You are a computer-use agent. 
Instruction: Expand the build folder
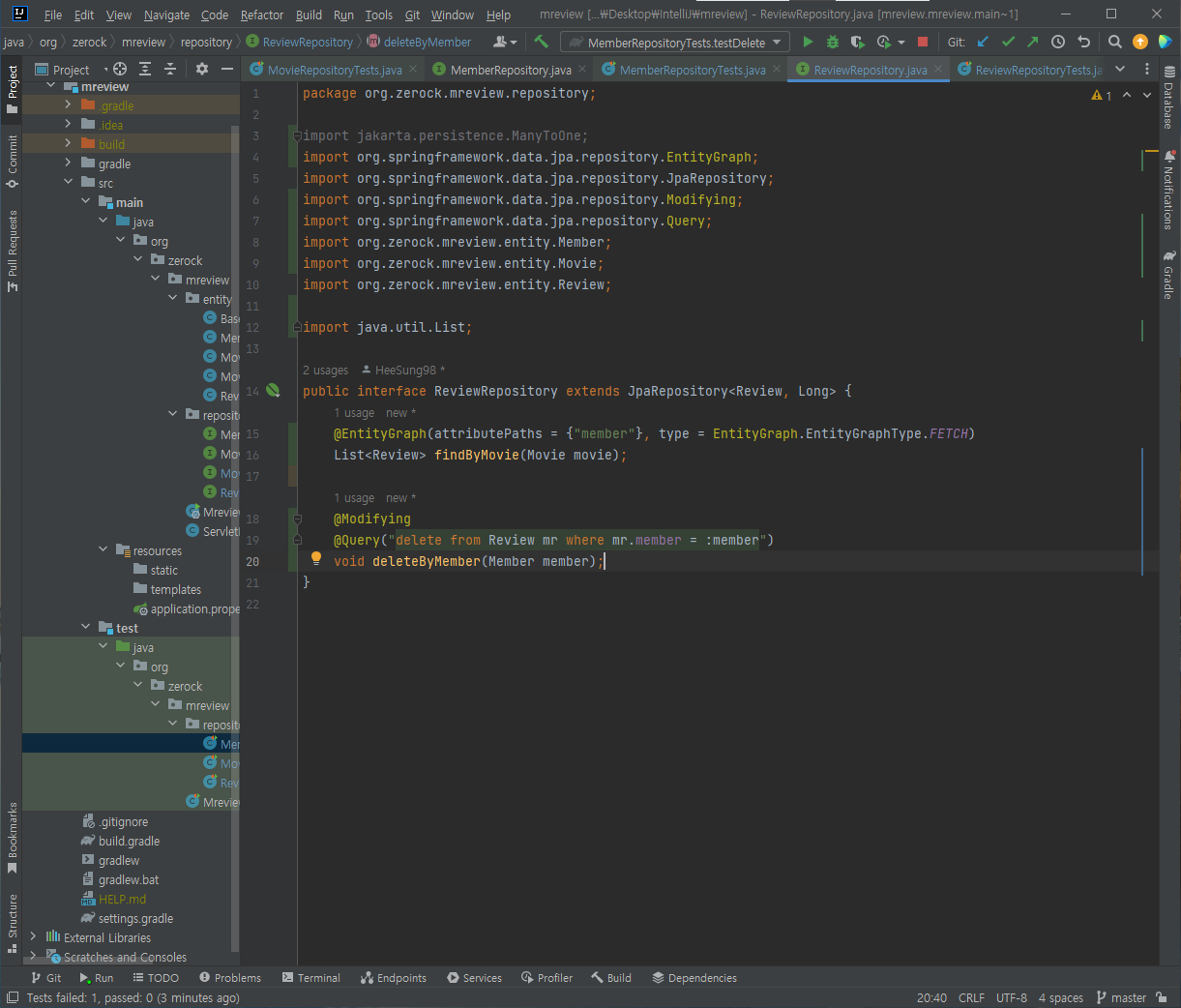pyautogui.click(x=68, y=144)
